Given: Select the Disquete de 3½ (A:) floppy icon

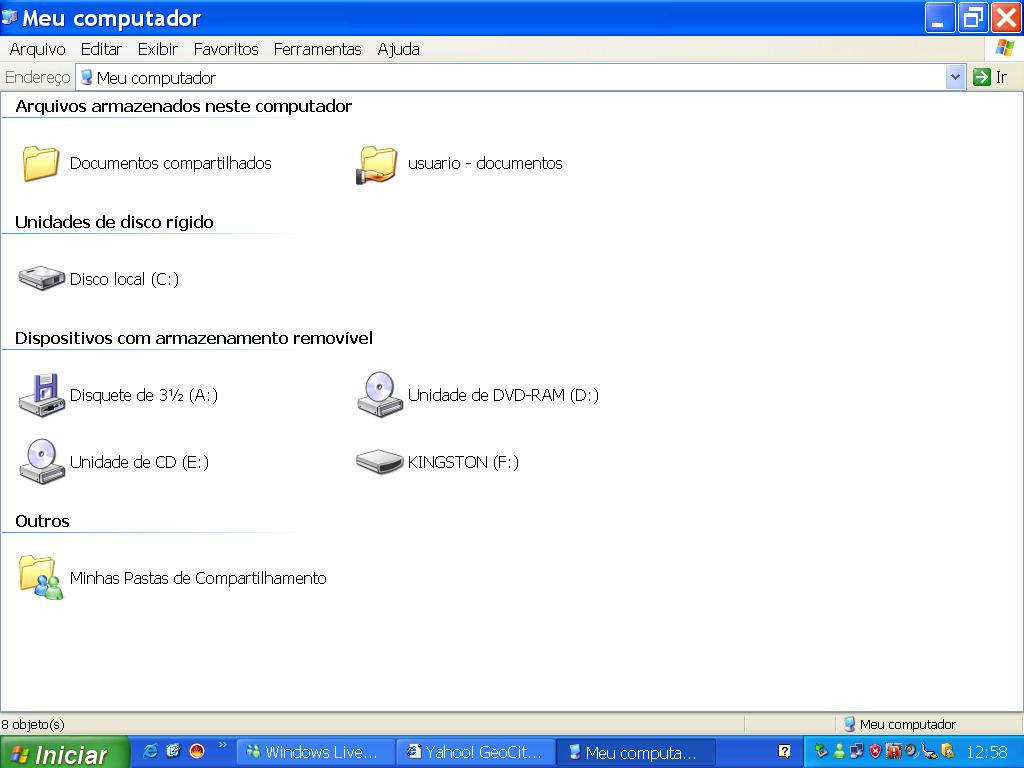Looking at the screenshot, I should (x=41, y=394).
